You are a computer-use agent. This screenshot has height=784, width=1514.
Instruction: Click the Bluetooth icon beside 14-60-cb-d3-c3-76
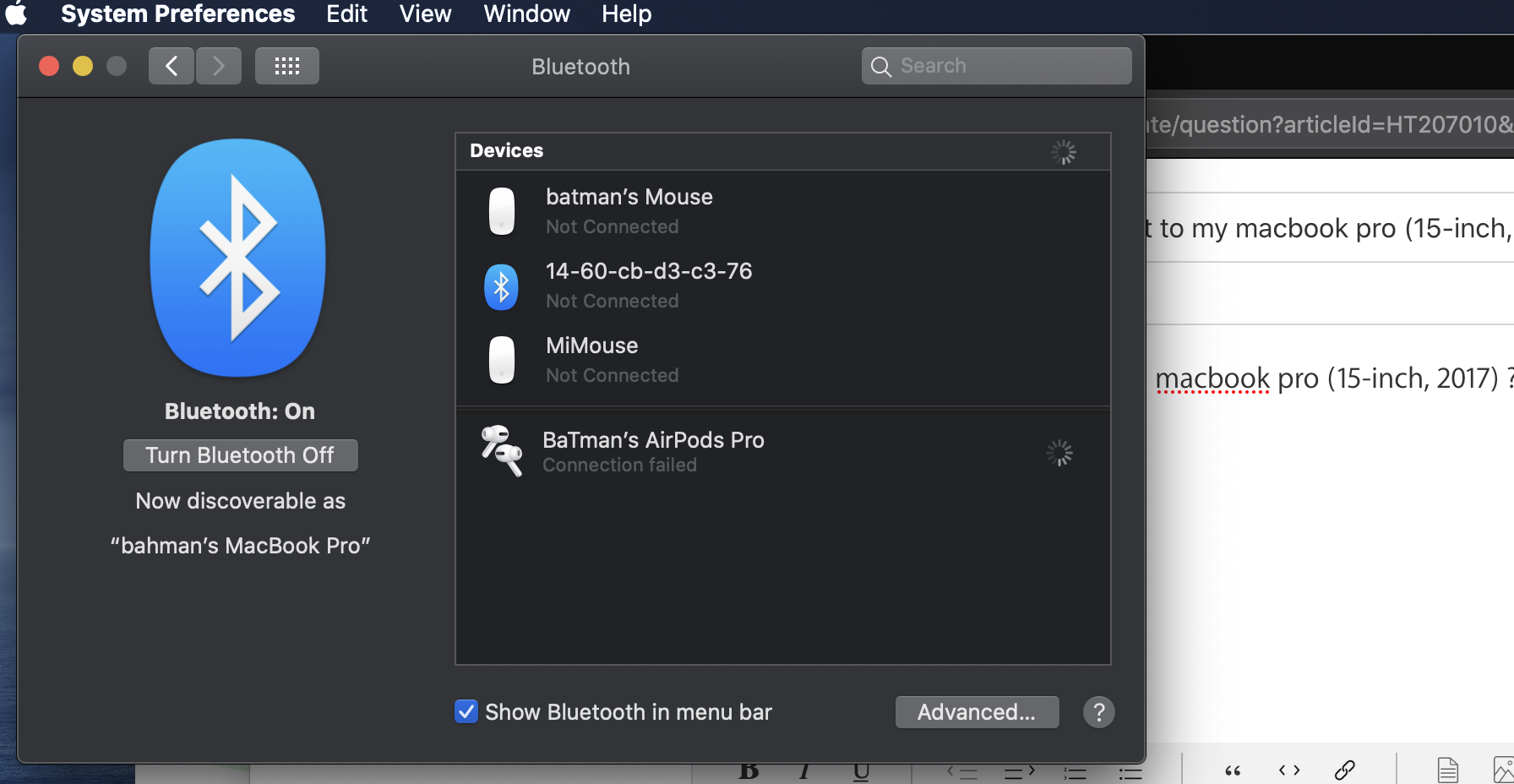[501, 286]
